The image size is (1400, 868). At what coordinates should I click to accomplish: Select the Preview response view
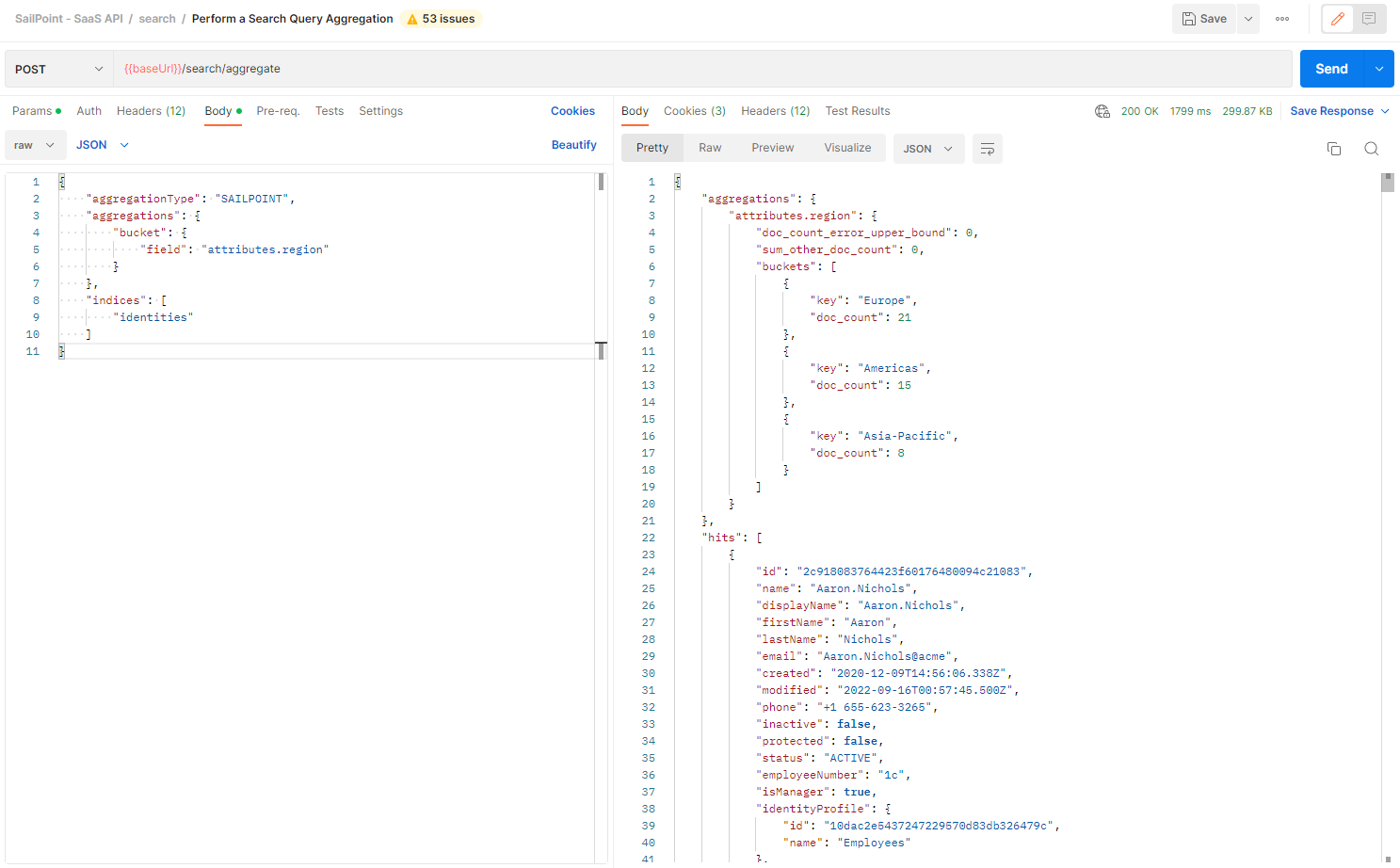772,148
